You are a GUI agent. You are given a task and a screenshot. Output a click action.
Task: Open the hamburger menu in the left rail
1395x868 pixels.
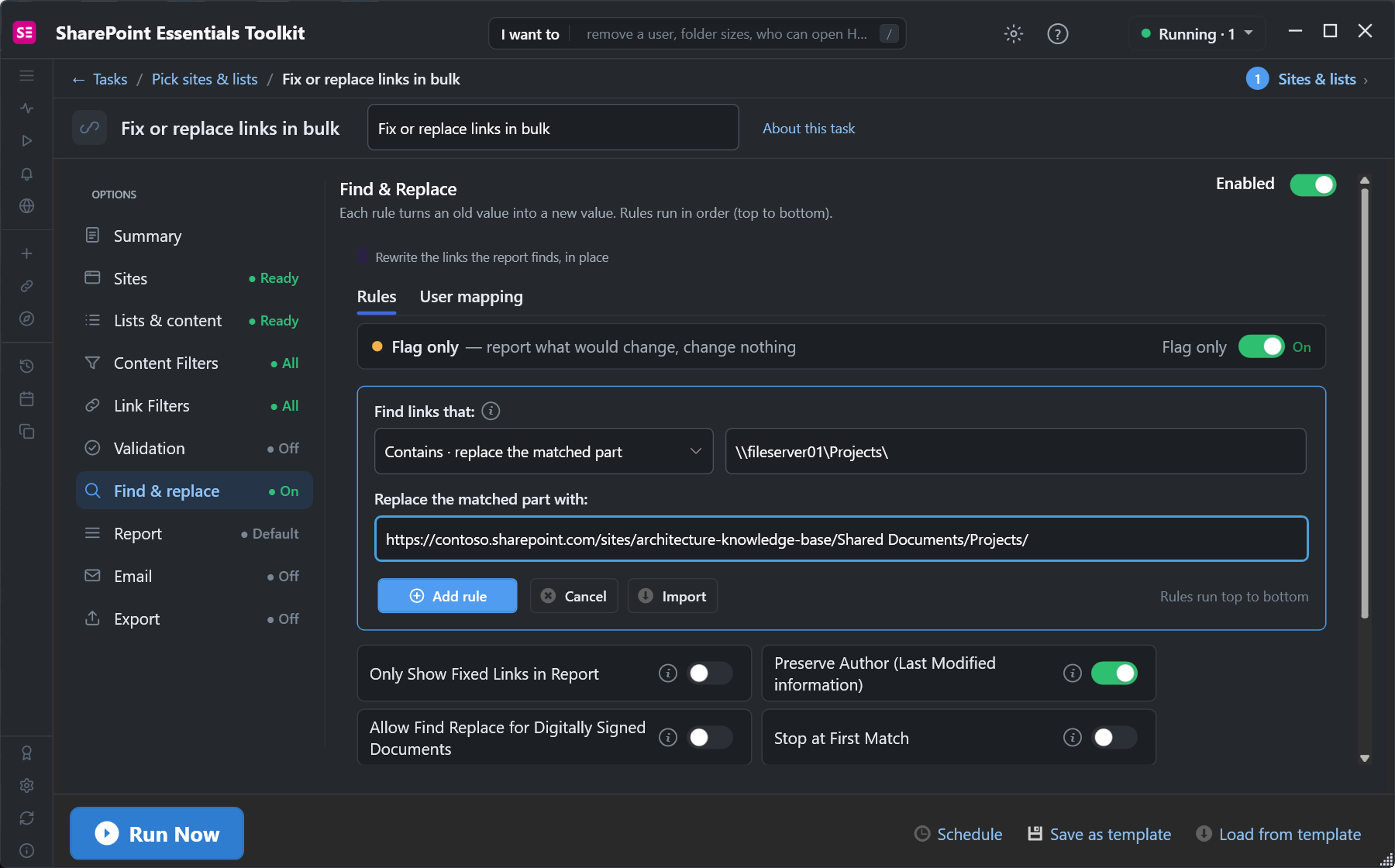[x=27, y=75]
